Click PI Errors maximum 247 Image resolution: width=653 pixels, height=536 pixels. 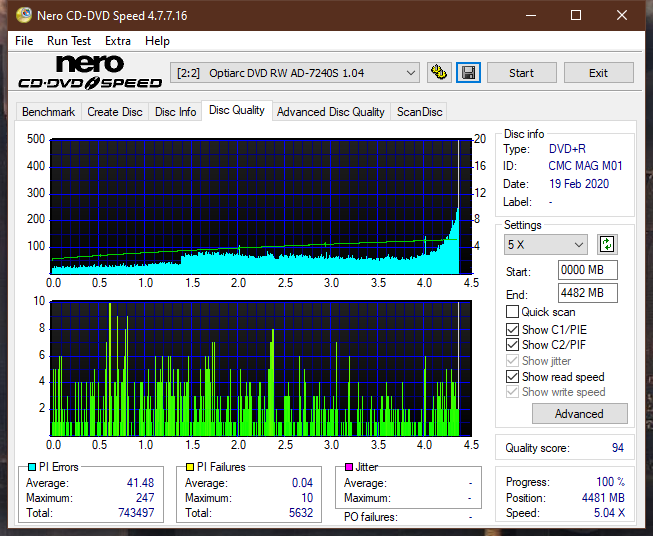point(145,498)
